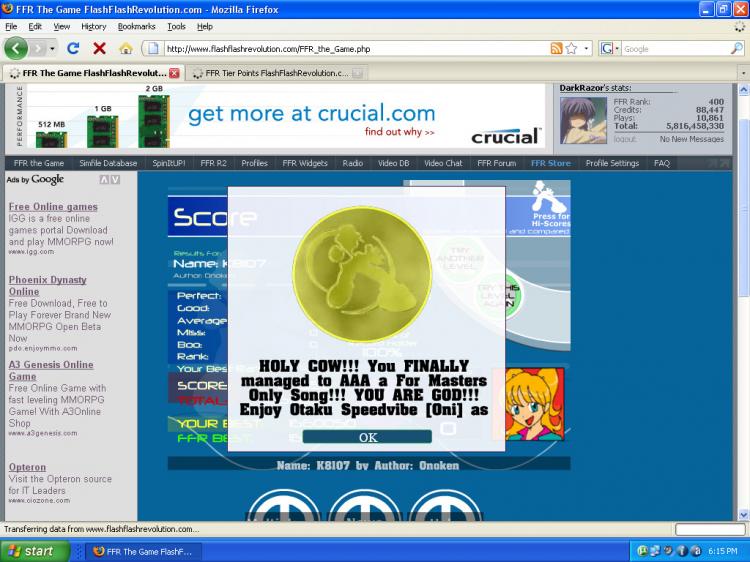Reload the page with the refresh icon
Image resolution: width=750 pixels, height=562 pixels.
73,48
